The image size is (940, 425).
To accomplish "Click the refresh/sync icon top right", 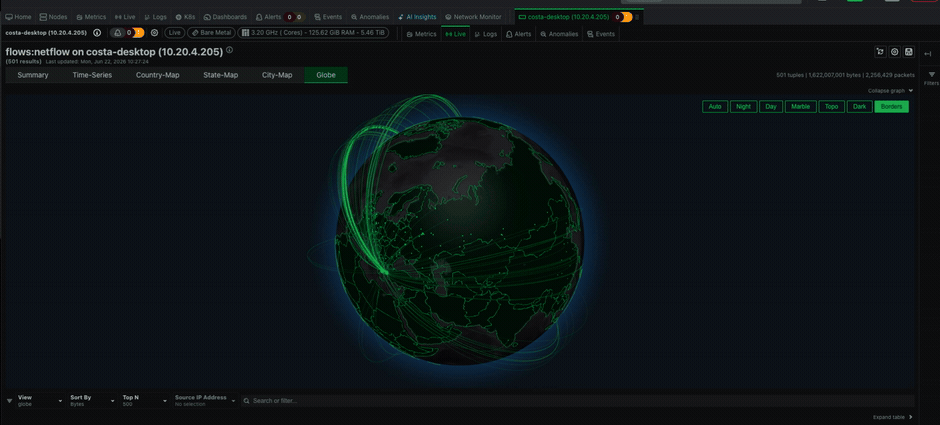I will click(x=880, y=52).
